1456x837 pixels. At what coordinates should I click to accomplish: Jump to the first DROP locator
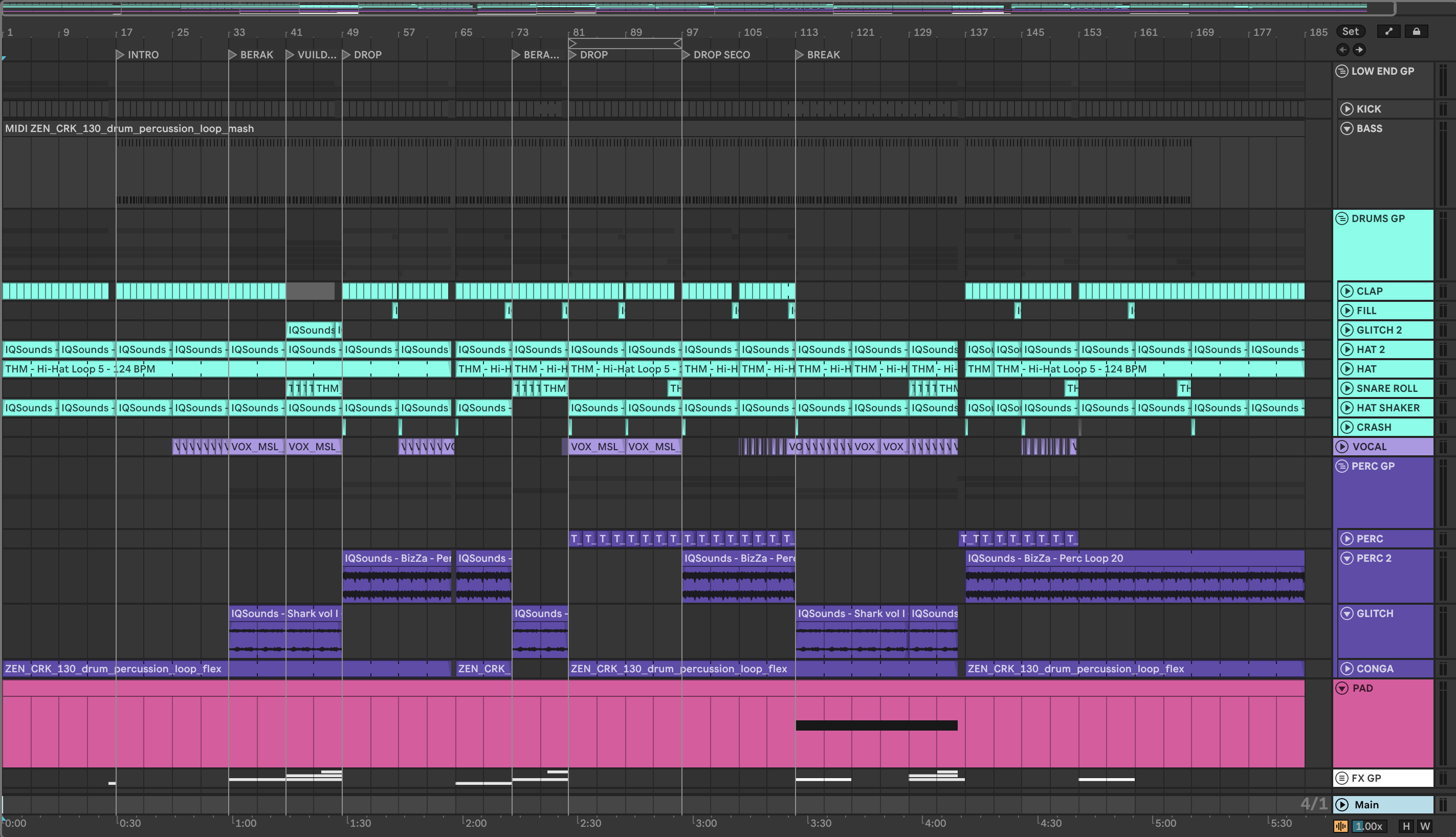pos(362,55)
